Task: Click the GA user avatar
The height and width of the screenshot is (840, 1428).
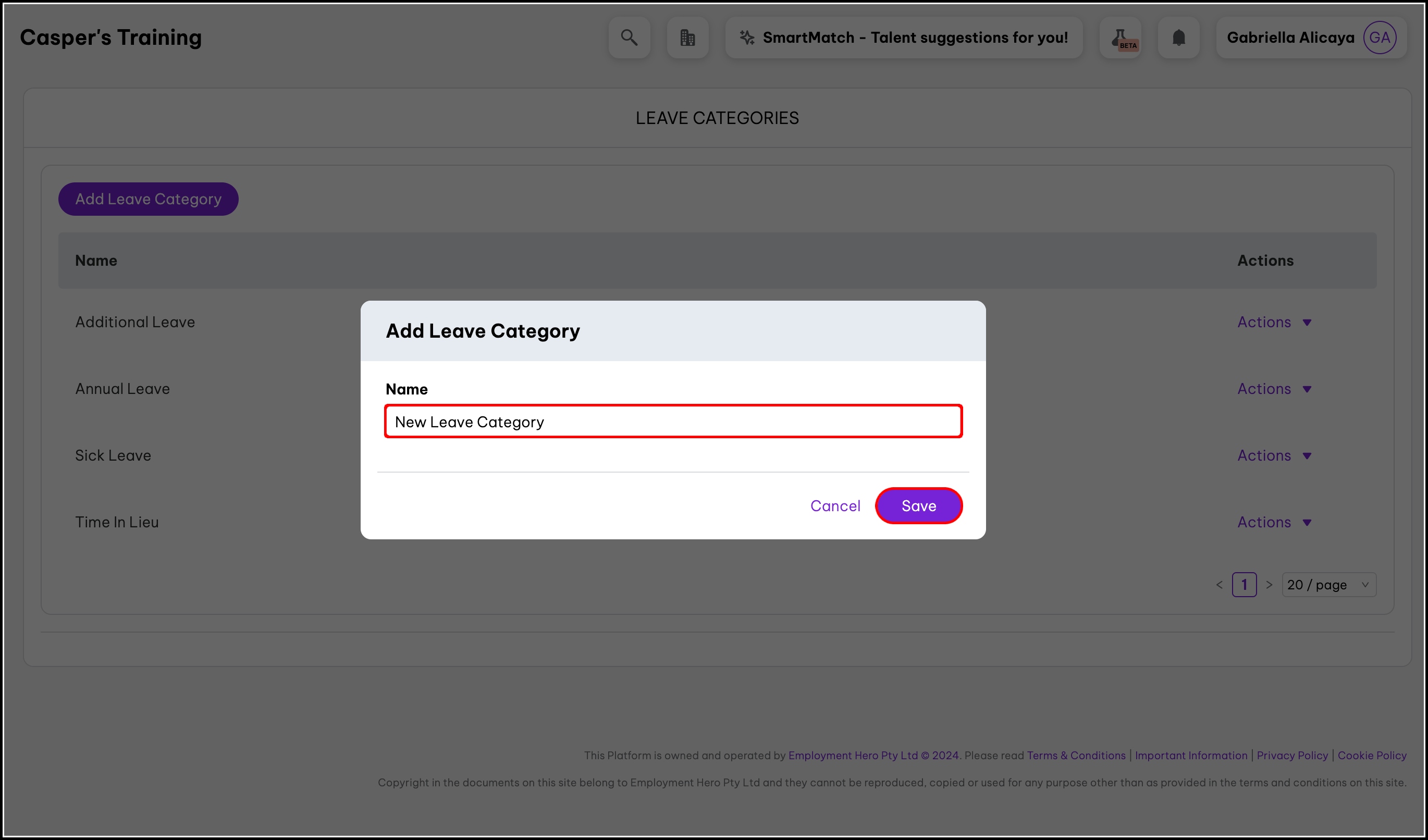Action: 1379,38
